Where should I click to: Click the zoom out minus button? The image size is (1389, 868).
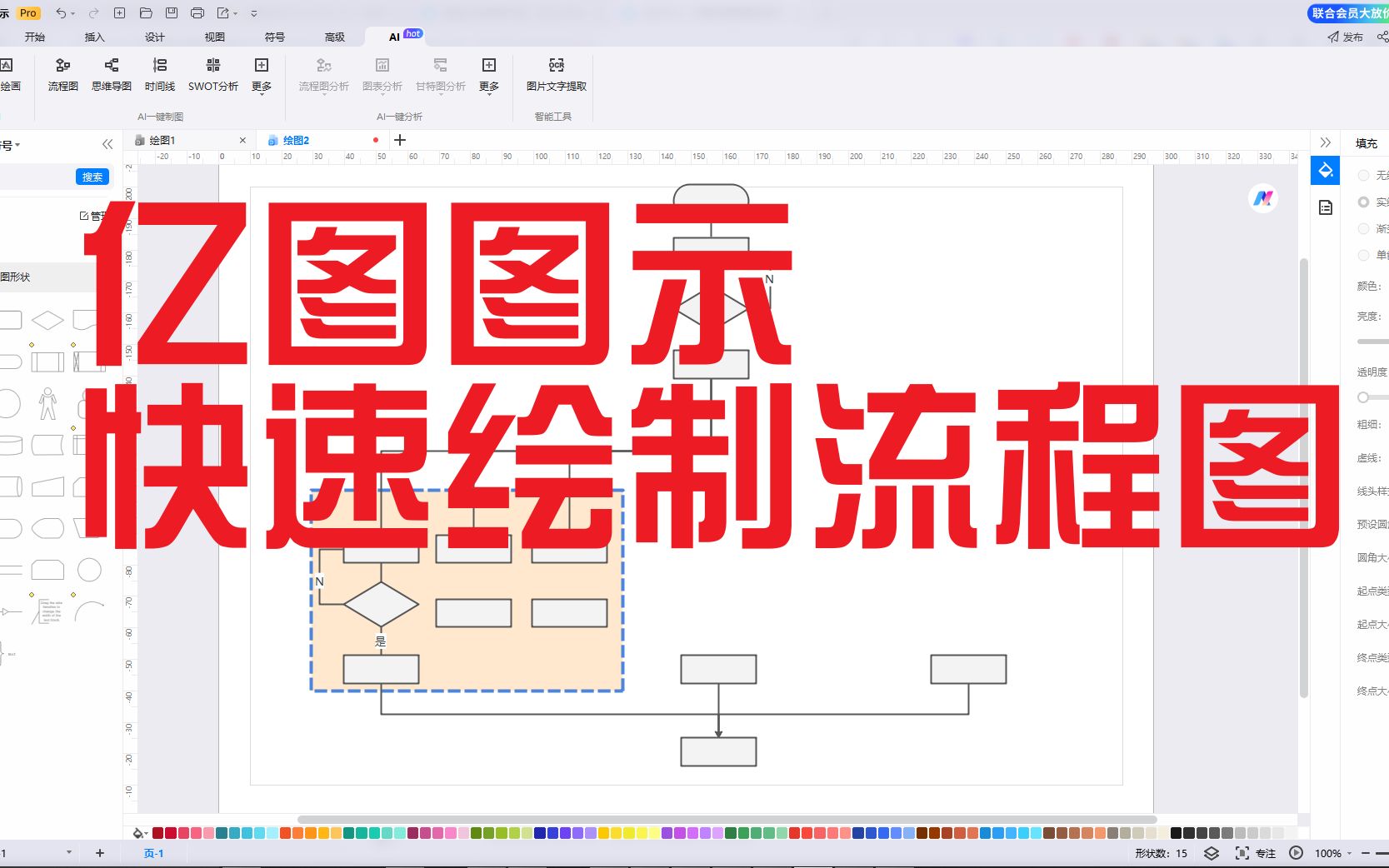click(x=1365, y=853)
